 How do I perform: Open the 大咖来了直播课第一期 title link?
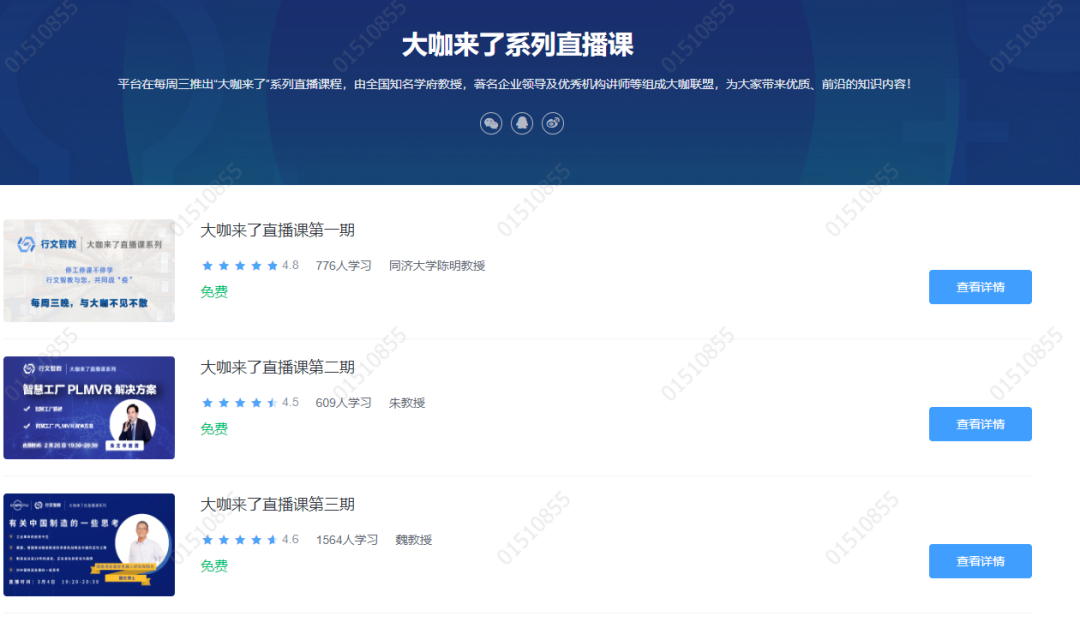pos(277,230)
